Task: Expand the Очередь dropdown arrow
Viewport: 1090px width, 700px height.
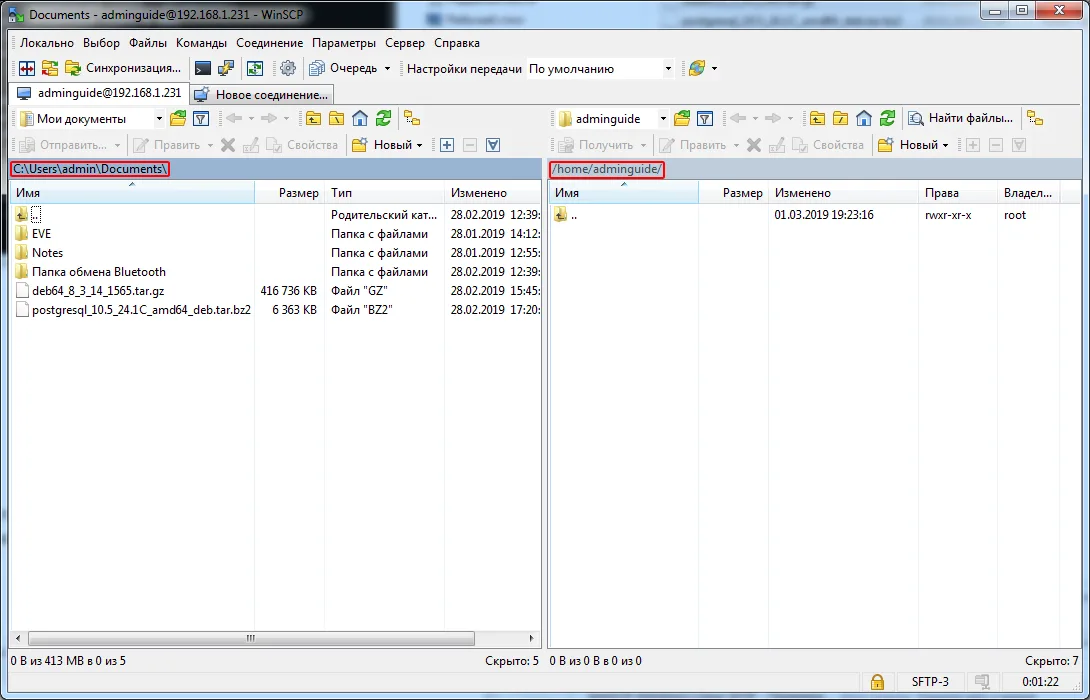Action: pyautogui.click(x=387, y=68)
